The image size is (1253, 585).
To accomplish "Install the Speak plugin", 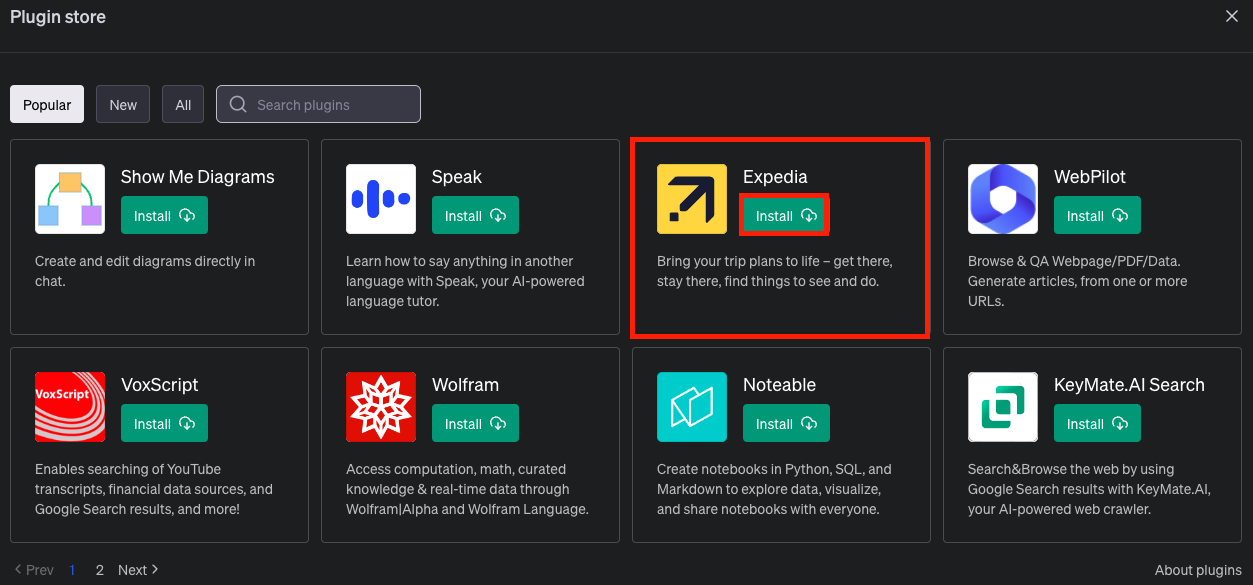I will [x=475, y=216].
